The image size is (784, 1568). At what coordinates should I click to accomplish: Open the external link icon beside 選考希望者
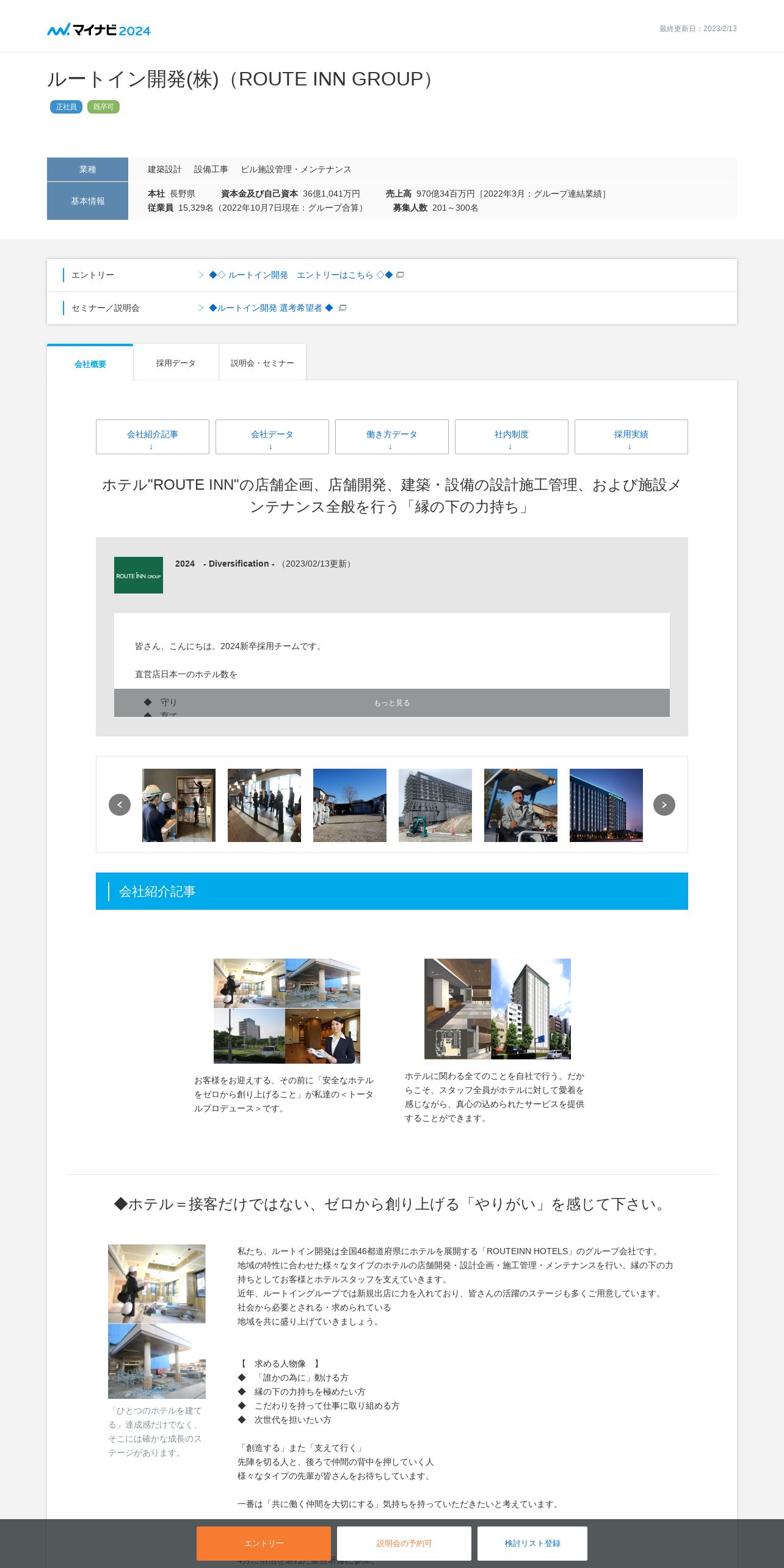point(343,308)
